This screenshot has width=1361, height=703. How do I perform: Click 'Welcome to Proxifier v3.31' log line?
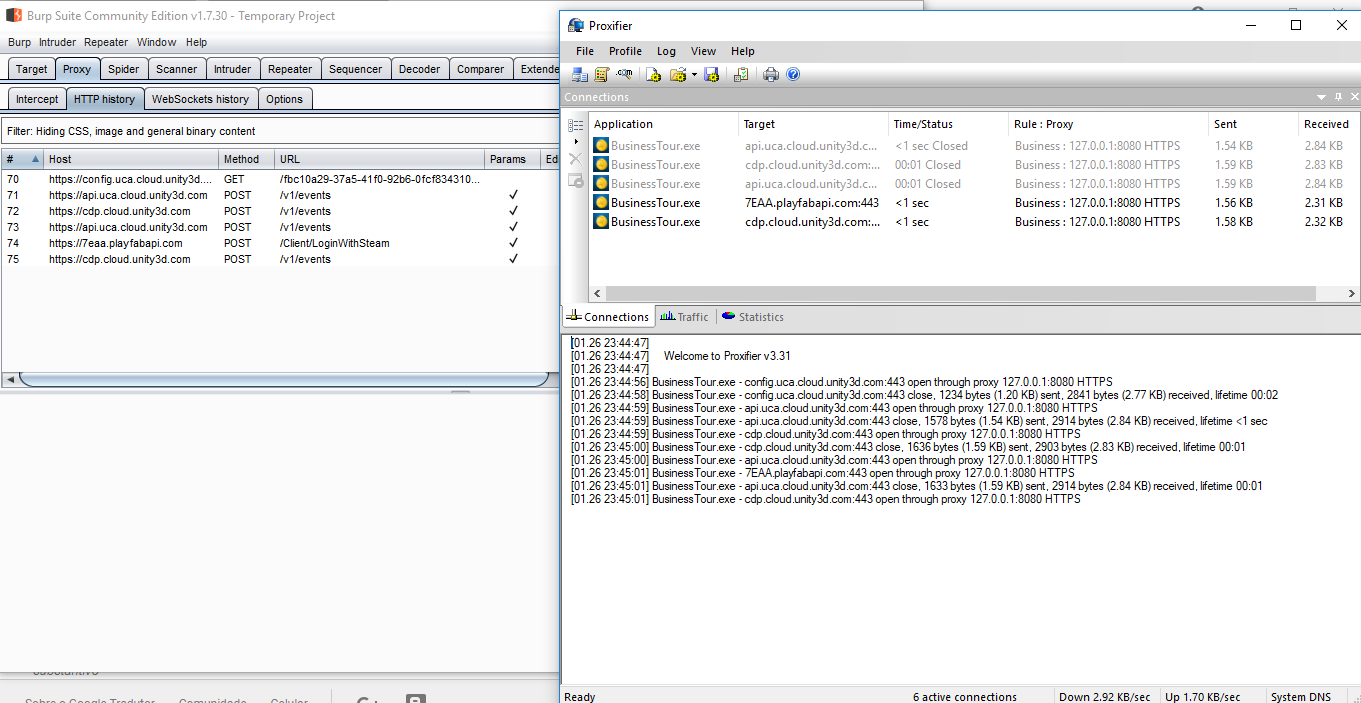tap(727, 356)
